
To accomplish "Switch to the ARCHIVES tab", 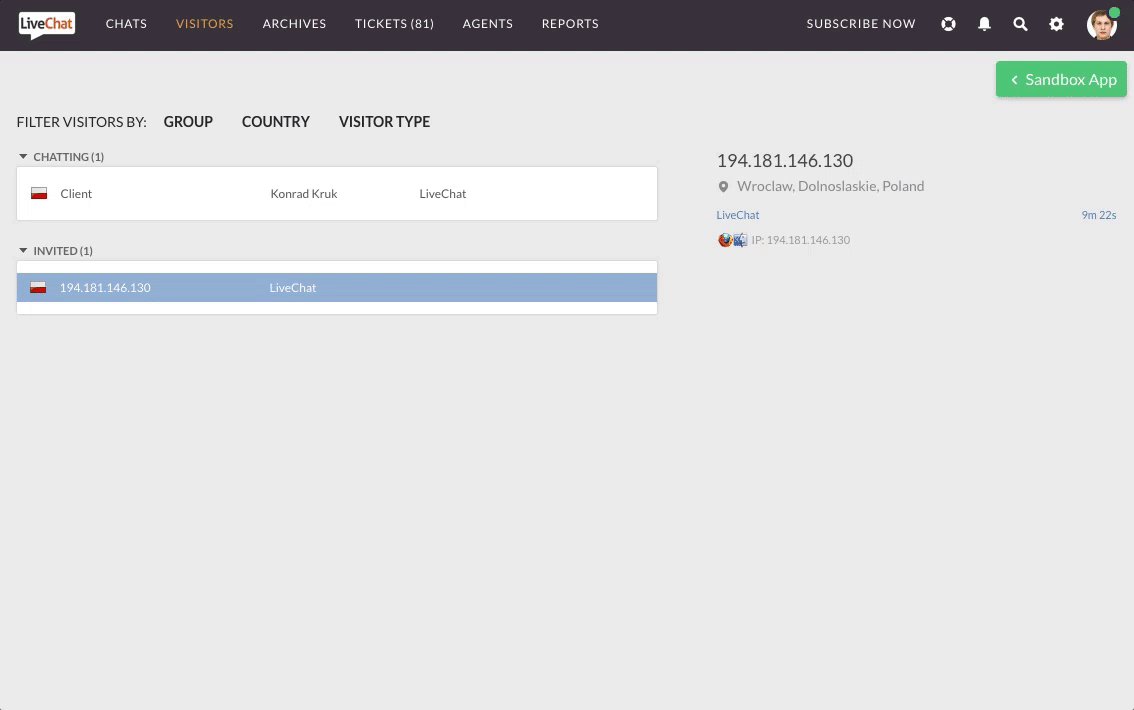I will pos(294,23).
